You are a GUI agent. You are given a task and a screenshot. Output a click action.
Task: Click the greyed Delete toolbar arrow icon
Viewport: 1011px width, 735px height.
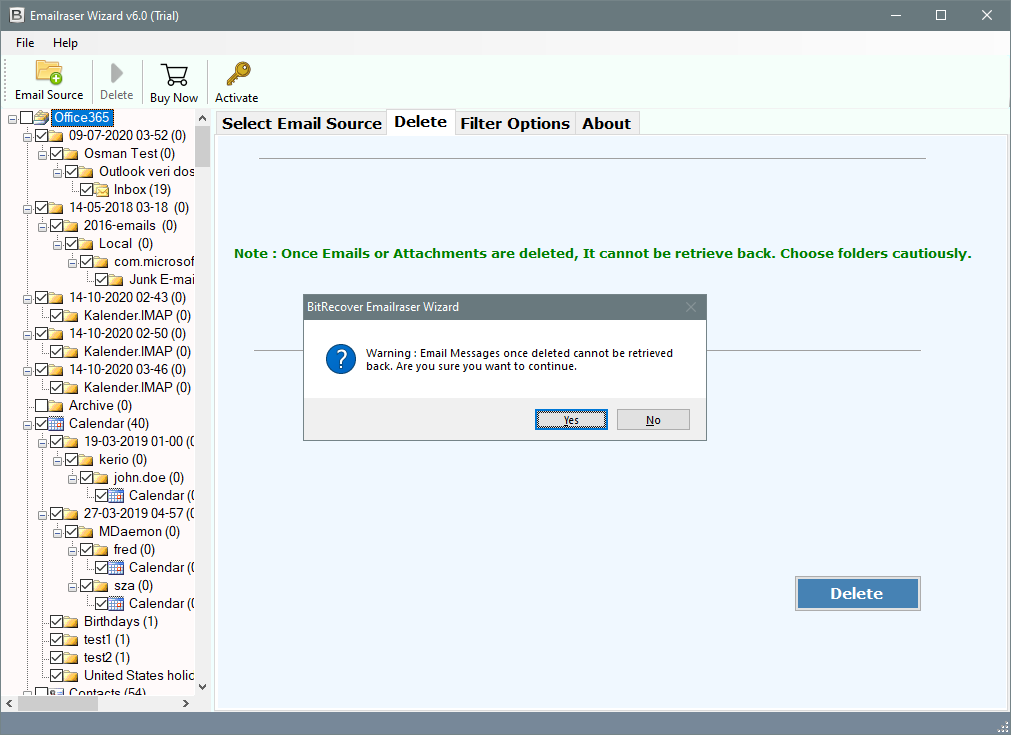pyautogui.click(x=117, y=73)
